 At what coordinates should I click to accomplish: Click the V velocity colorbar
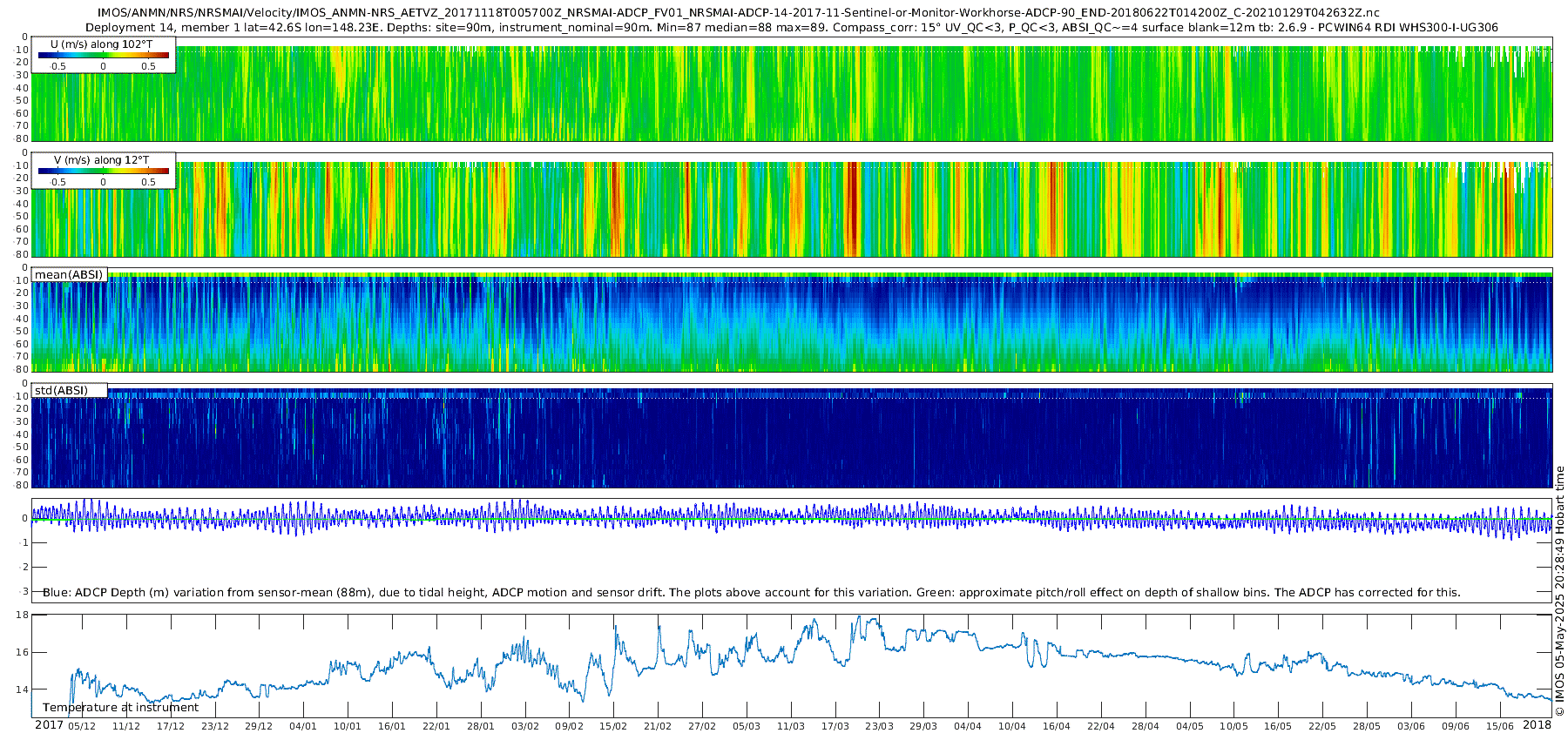coord(103,172)
